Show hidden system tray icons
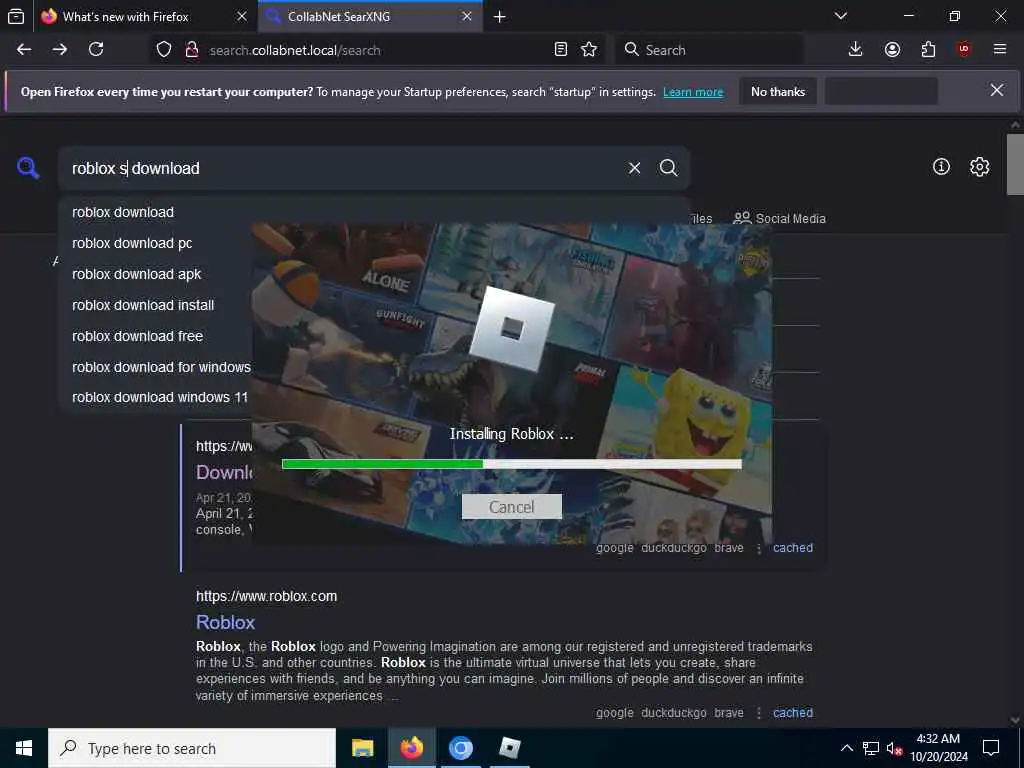1024x768 pixels. point(846,748)
